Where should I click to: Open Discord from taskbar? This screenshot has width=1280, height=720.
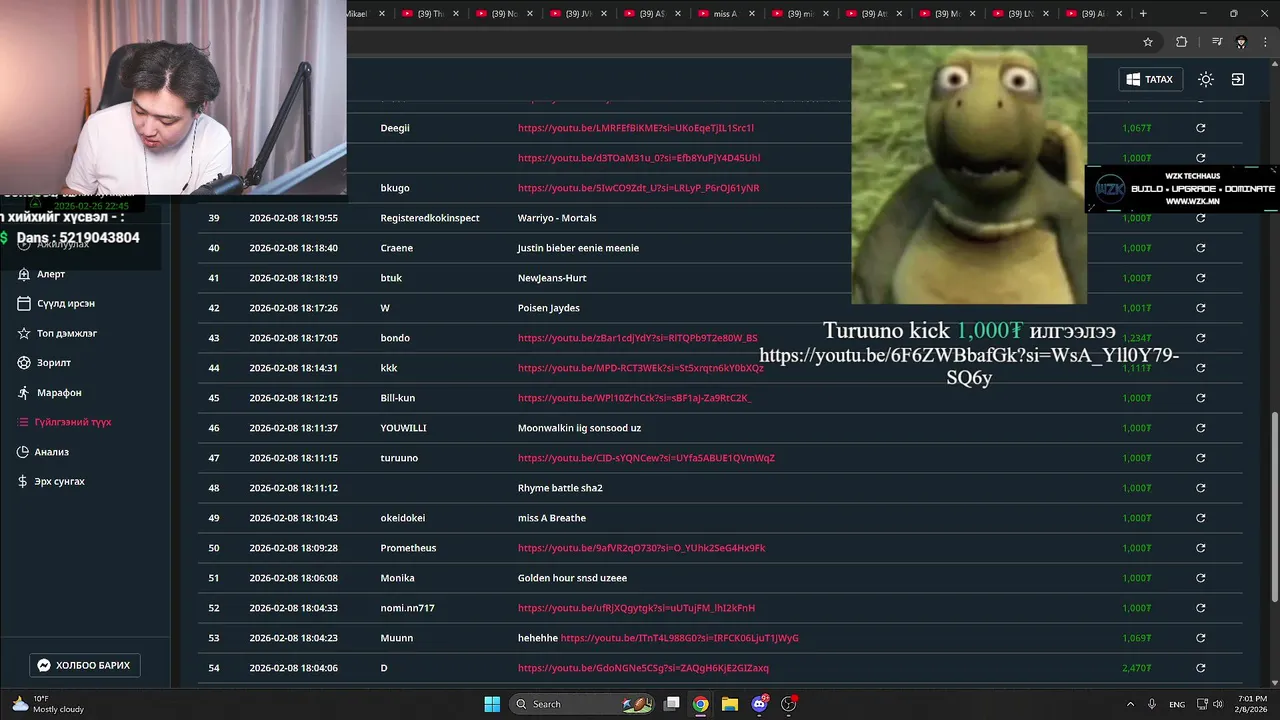coord(760,704)
